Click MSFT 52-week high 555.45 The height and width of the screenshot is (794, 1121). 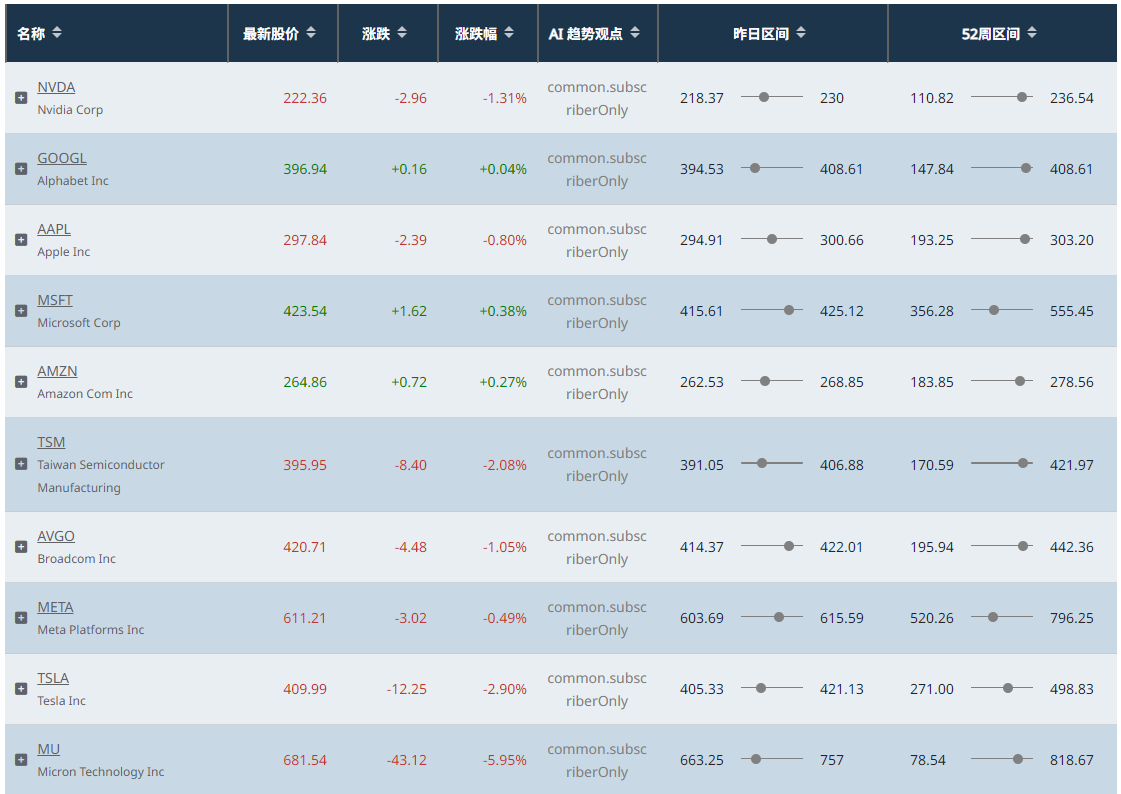pos(1072,311)
